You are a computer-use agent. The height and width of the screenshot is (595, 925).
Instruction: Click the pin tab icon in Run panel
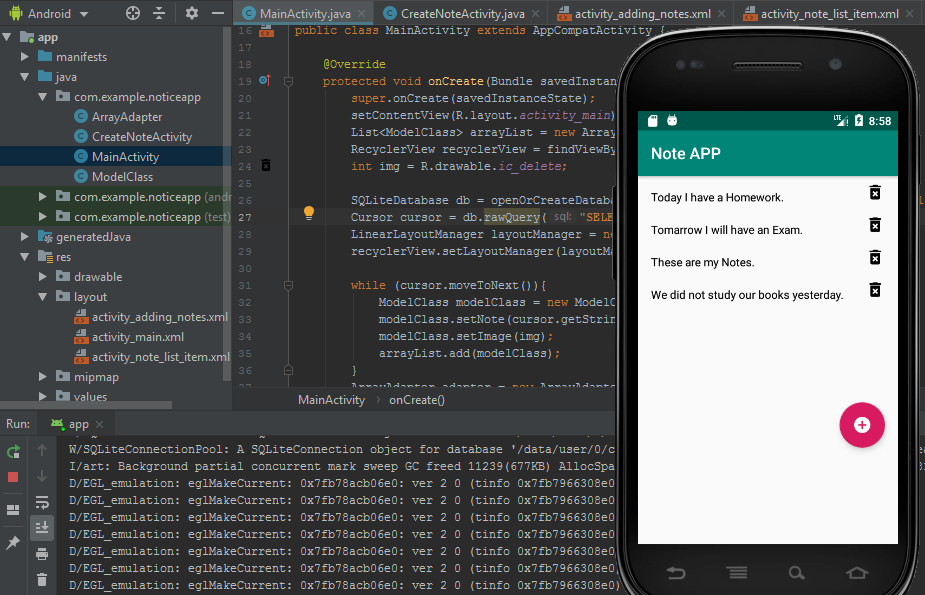pyautogui.click(x=13, y=543)
